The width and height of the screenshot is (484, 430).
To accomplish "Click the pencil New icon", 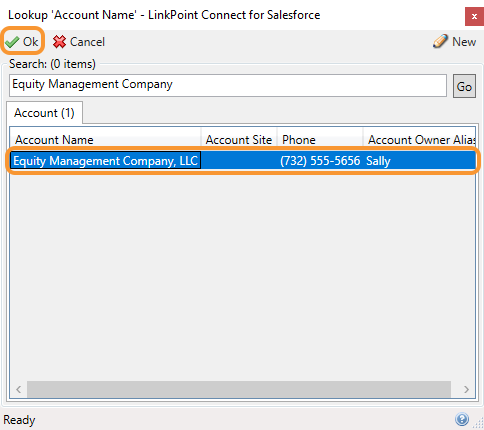I will 441,41.
